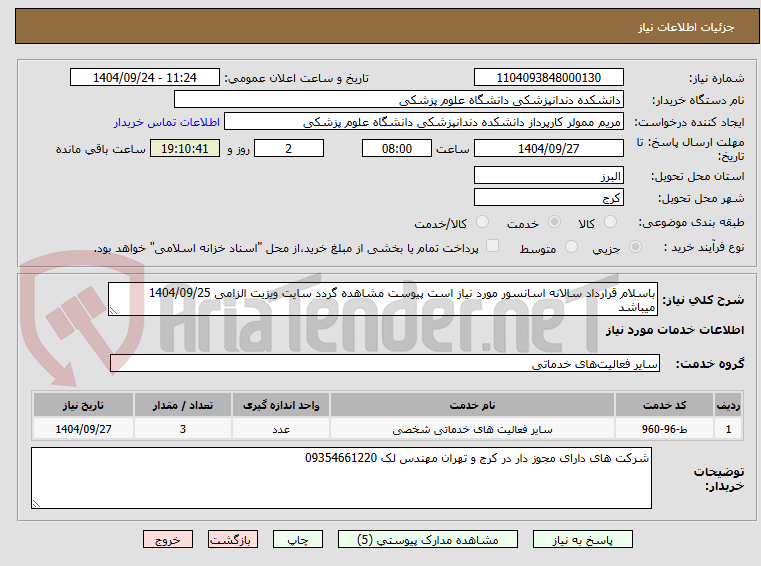Click the requester field مریم ممولر
Screen dimensions: 761x566
pyautogui.click(x=423, y=122)
